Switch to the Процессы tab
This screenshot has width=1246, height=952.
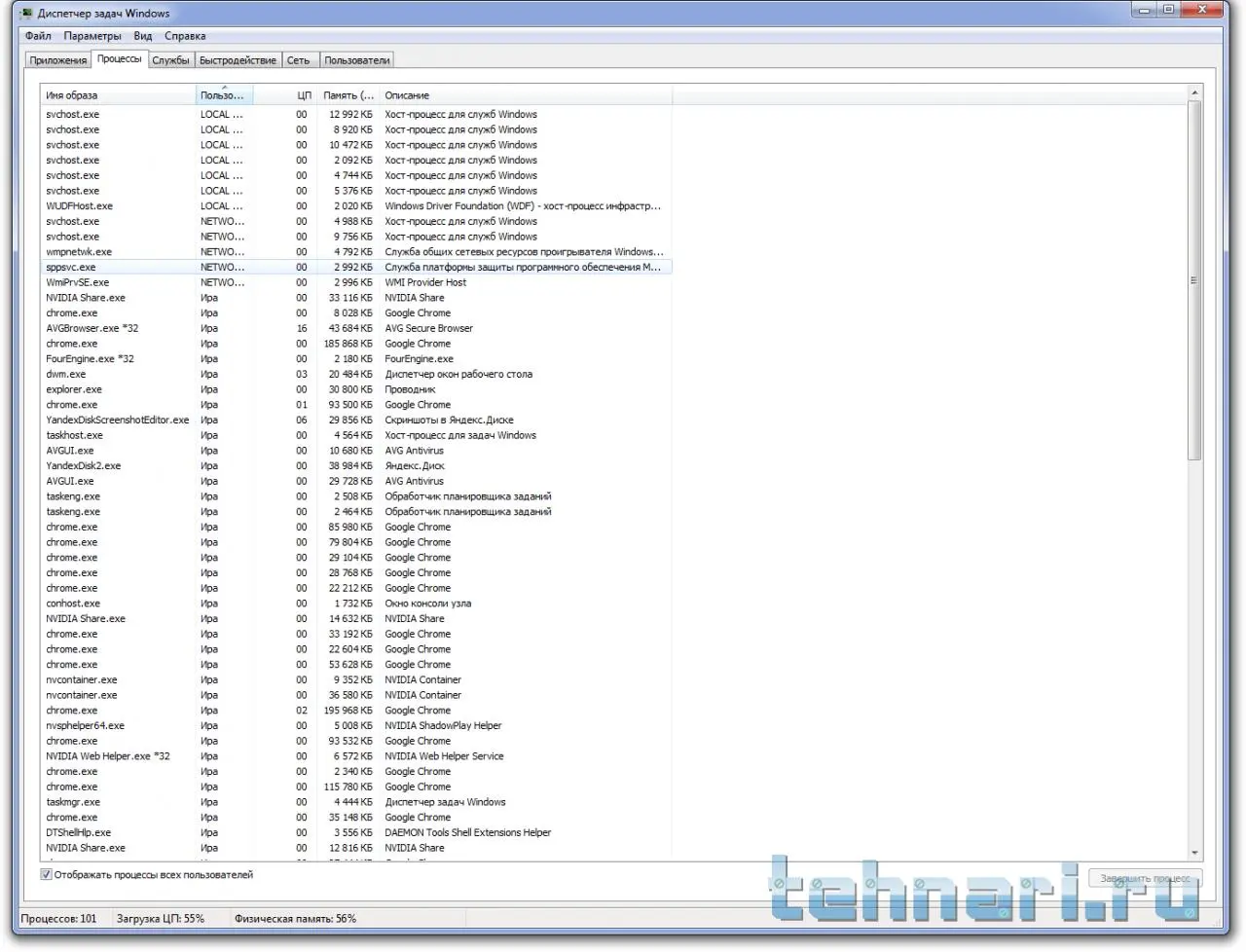pos(120,59)
